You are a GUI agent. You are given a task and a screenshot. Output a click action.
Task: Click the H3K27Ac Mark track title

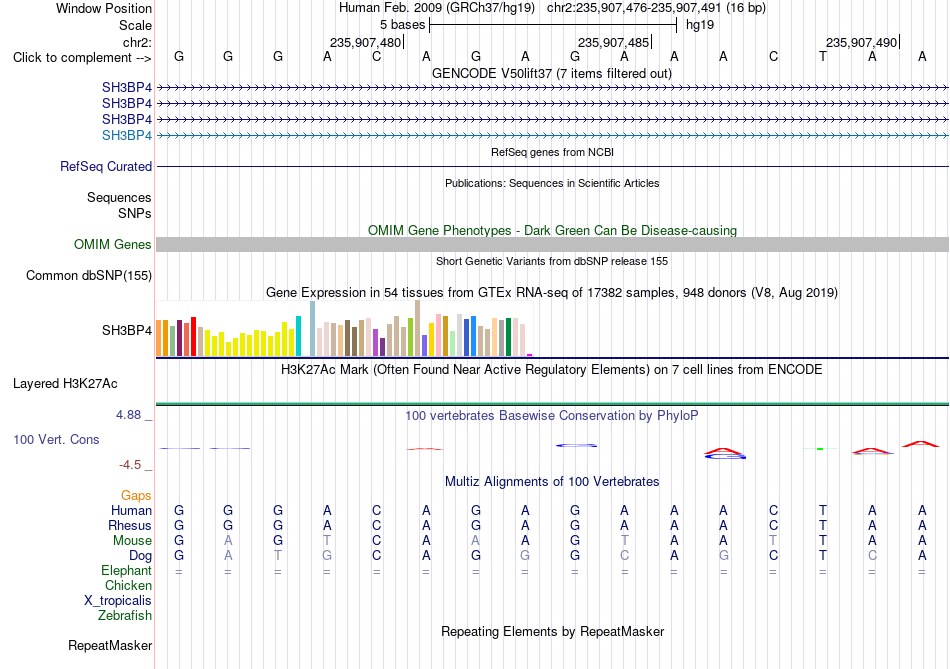(552, 370)
